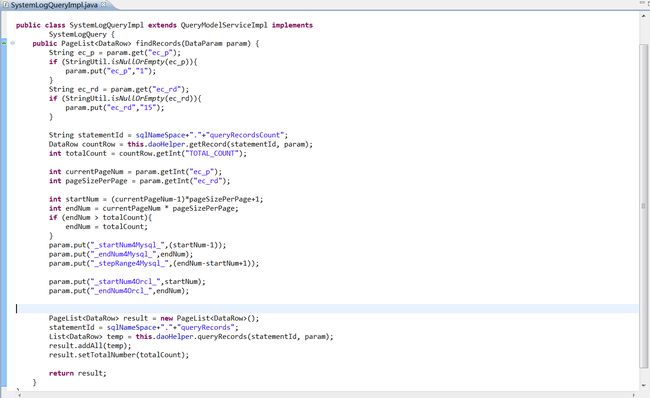
Task: Click the line 'result.addAll(temp);'
Action: (x=90, y=345)
